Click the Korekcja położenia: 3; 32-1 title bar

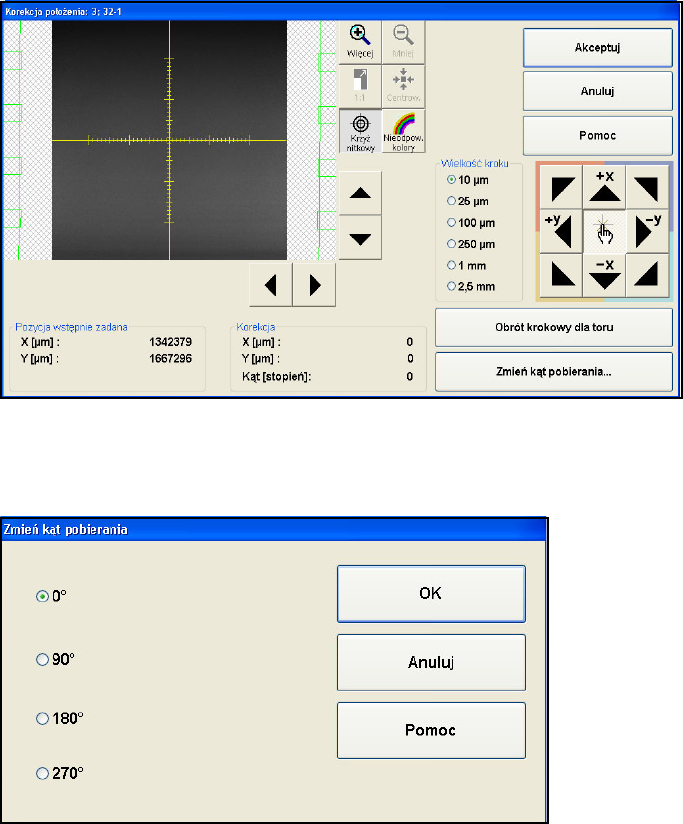340,12
